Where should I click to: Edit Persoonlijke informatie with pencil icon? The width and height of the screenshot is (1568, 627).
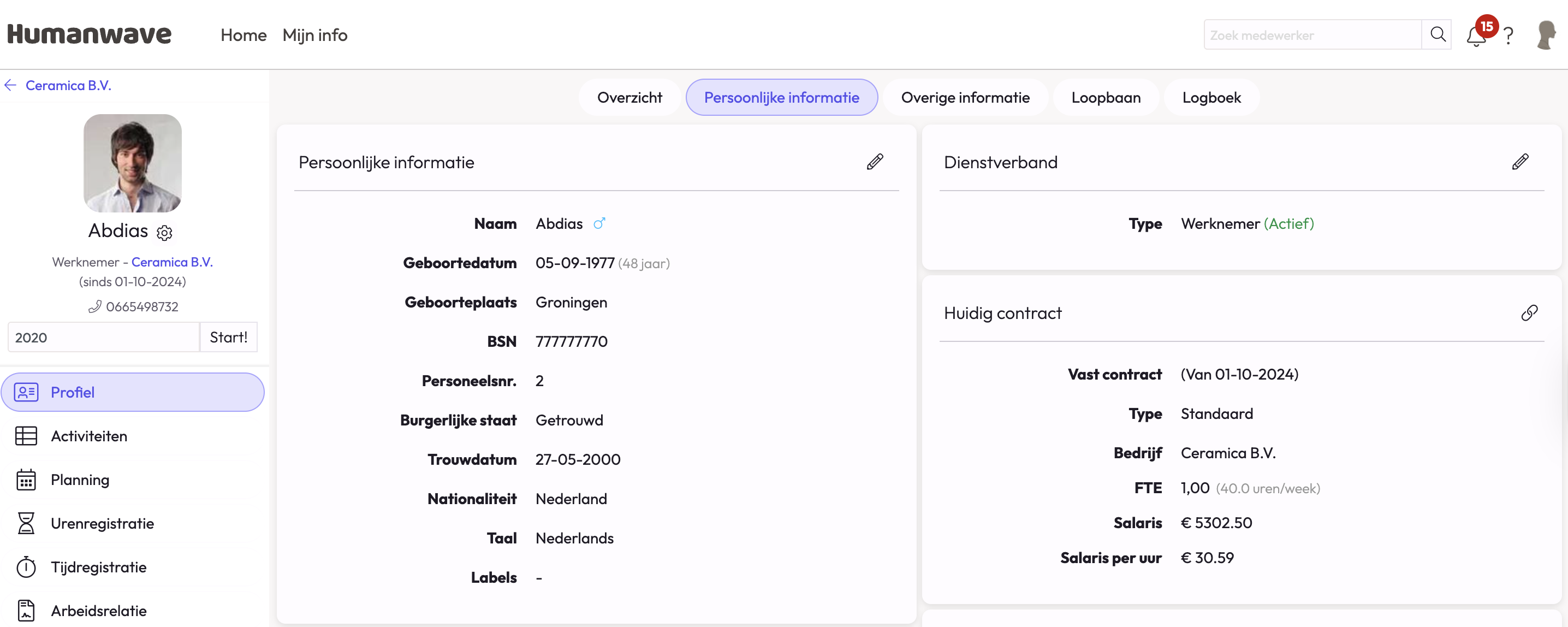[x=875, y=162]
